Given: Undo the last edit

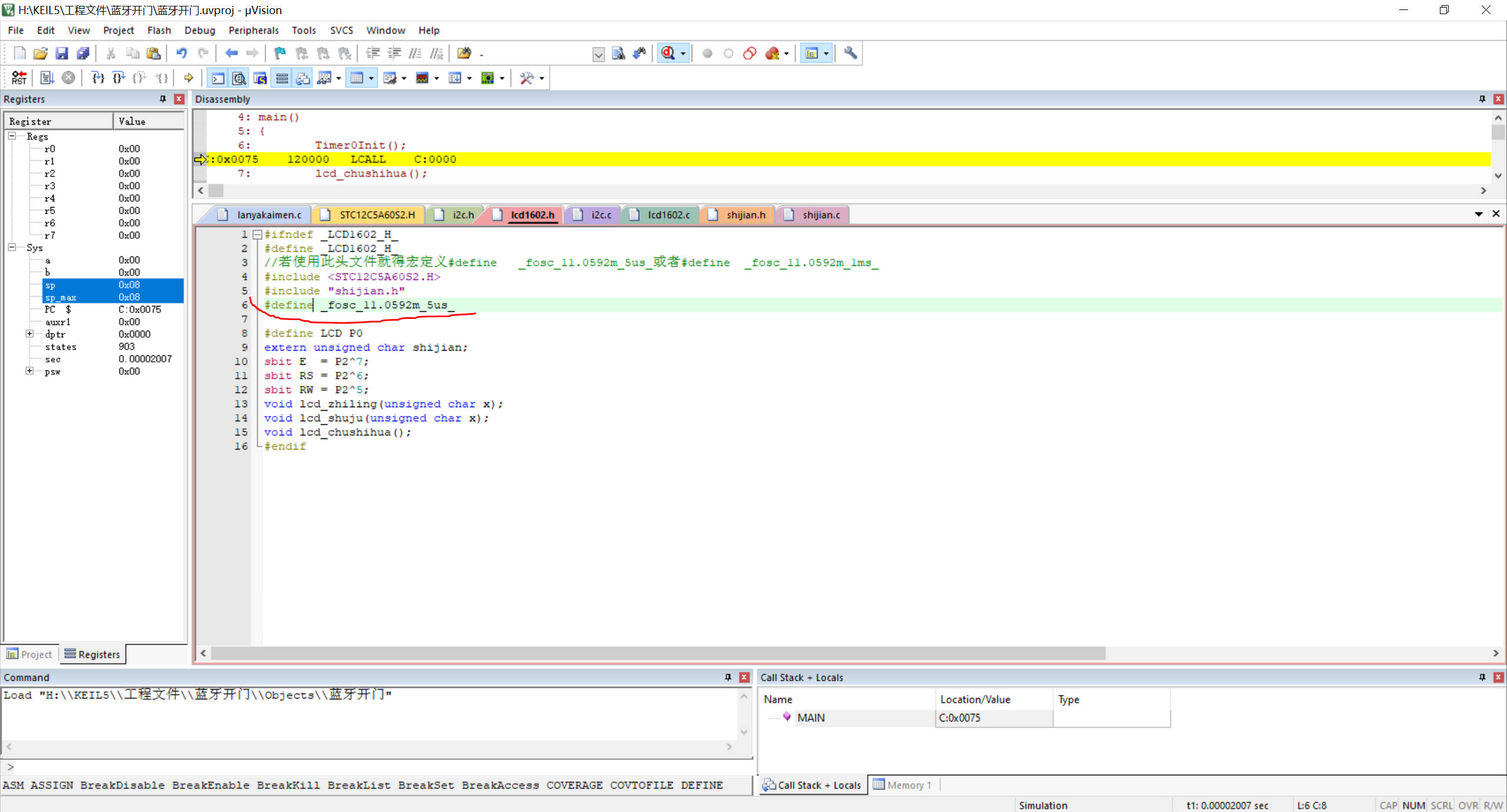Looking at the screenshot, I should (x=181, y=54).
